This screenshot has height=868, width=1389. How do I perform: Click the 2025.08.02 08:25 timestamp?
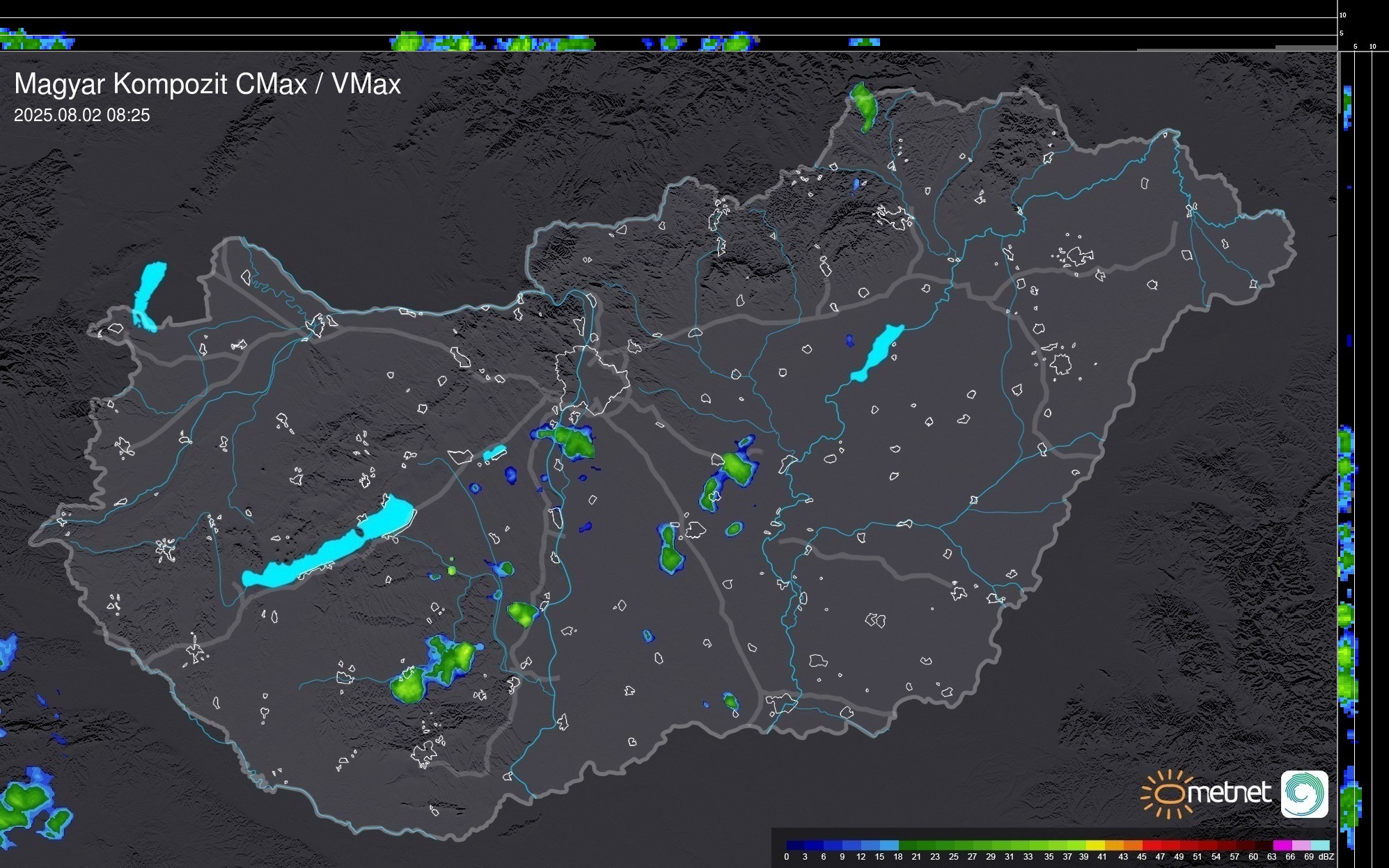coord(81,115)
